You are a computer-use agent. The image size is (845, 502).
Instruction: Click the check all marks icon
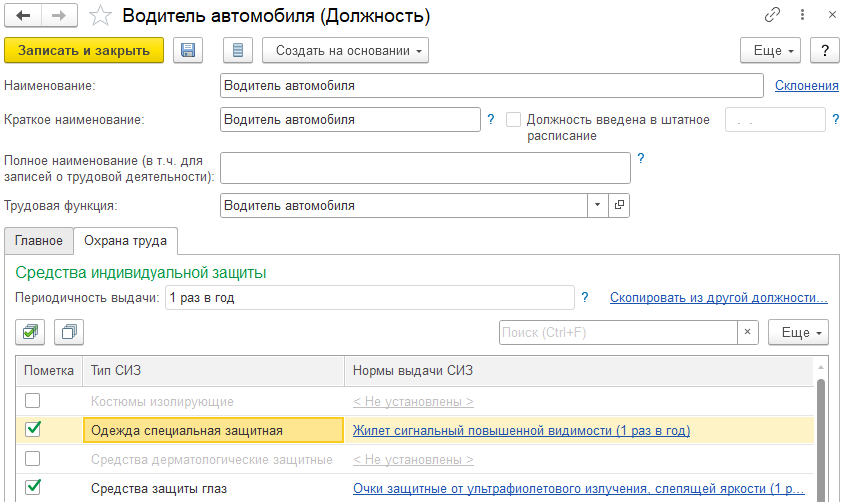30,332
